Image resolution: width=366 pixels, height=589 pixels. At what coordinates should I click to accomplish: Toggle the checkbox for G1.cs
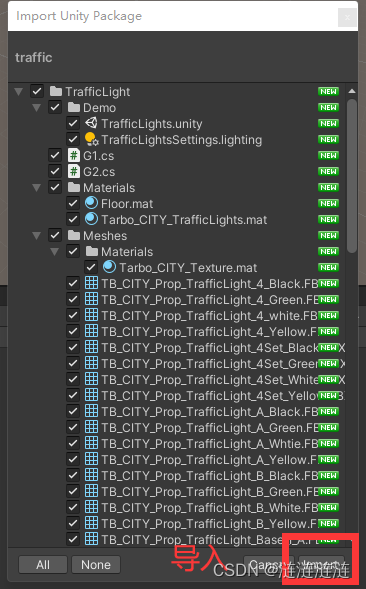(55, 155)
